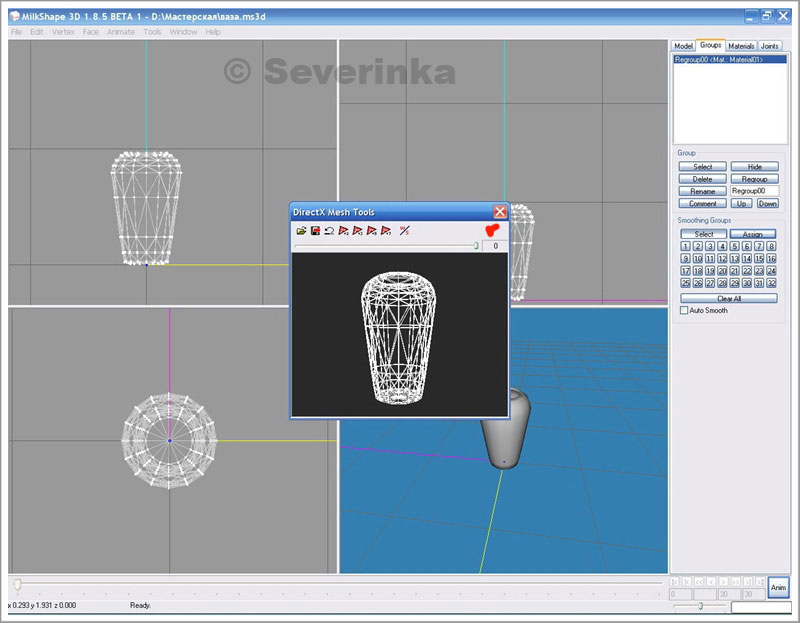The height and width of the screenshot is (623, 800).
Task: Click the second red flag mesh icon
Action: pos(357,231)
